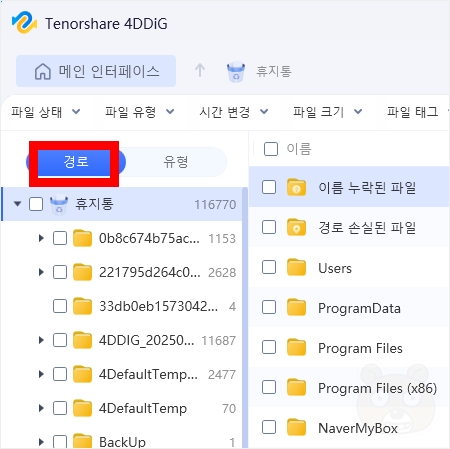Click the Program Files folder icon
The width and height of the screenshot is (450, 449).
click(x=296, y=347)
